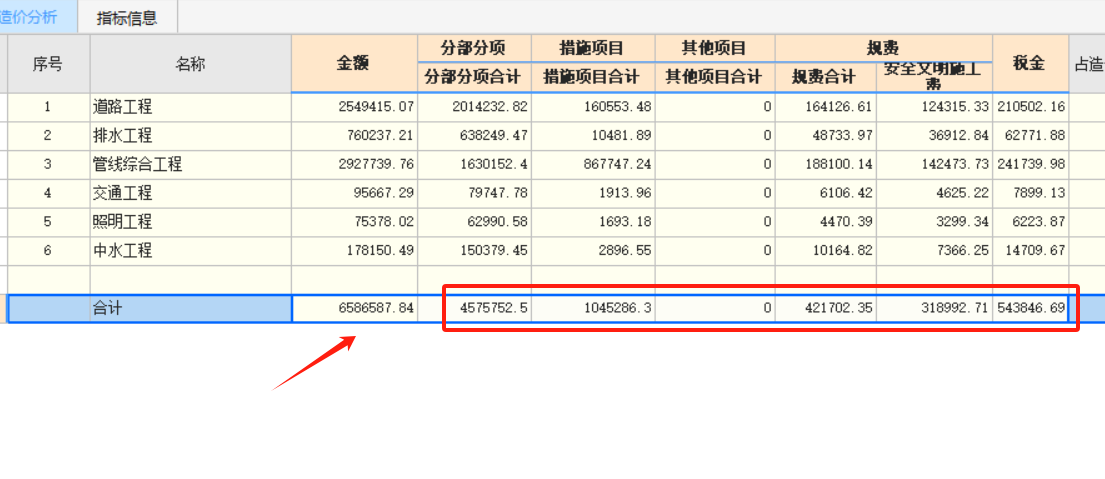Open the 指标信息 tab
This screenshot has height=479, width=1105.
point(127,17)
